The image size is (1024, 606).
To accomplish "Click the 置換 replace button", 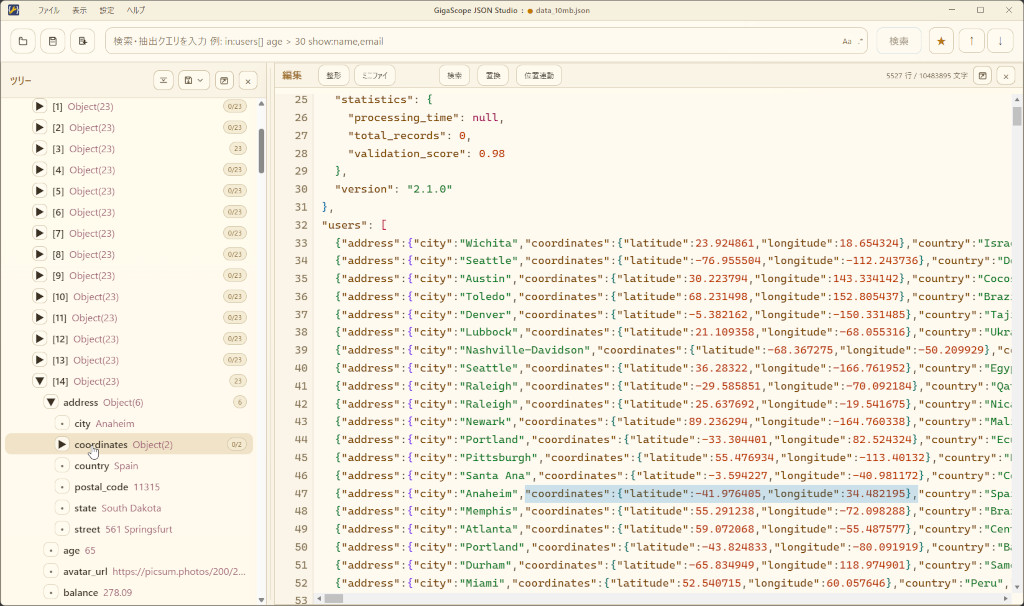I will [493, 76].
